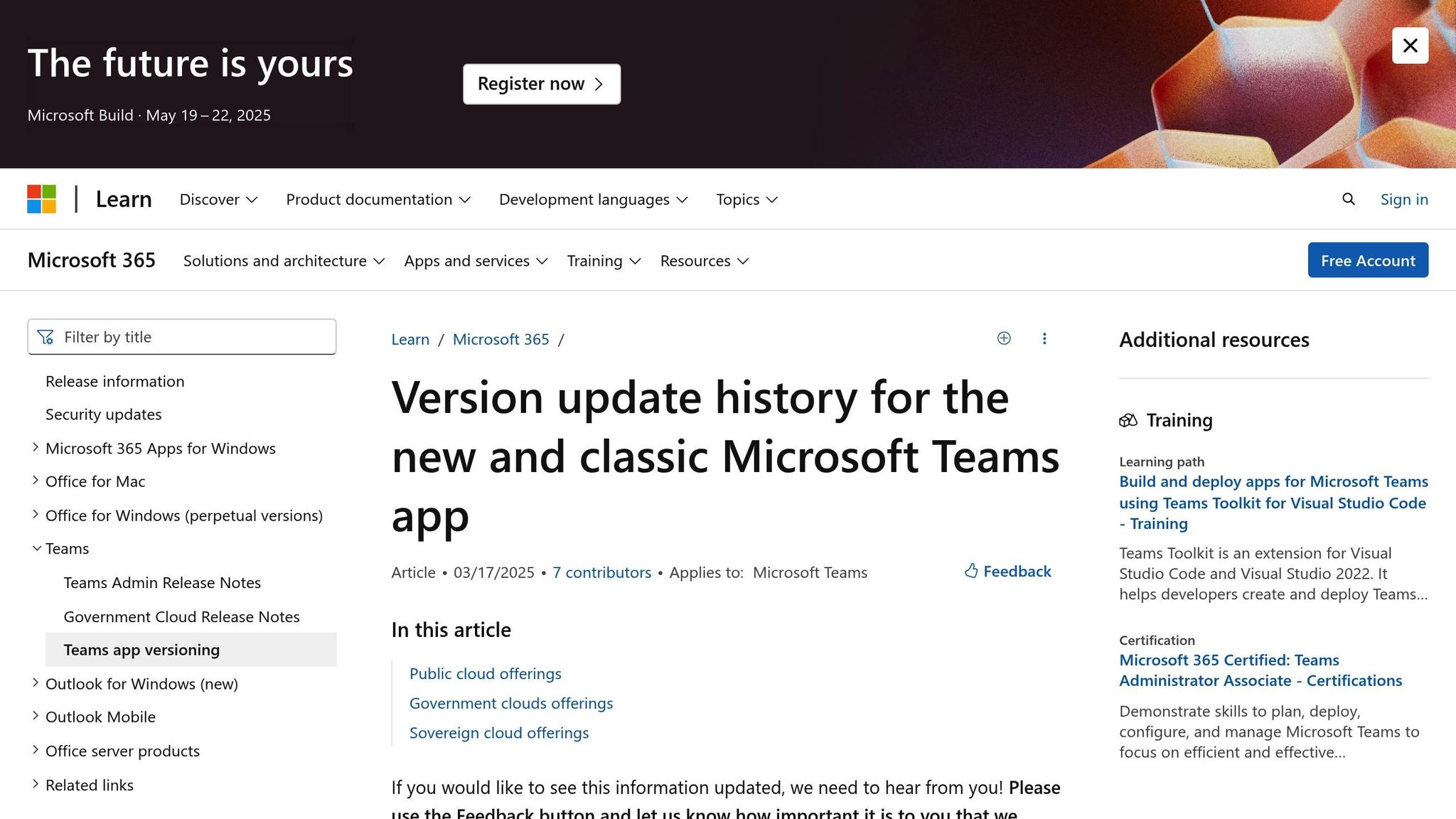
Task: Open Build and deploy apps learning path
Action: pos(1273,503)
